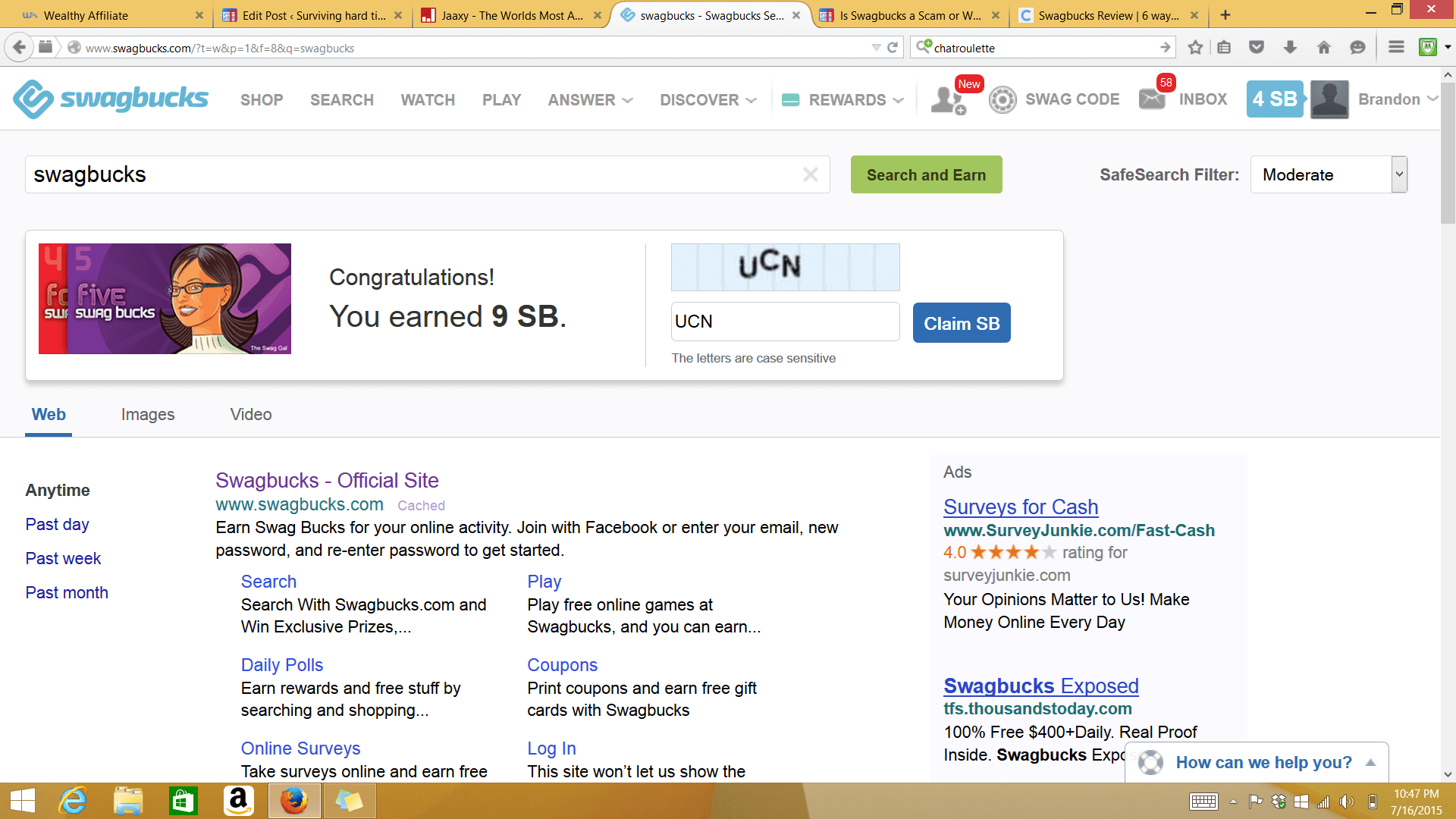Switch to the Images tab
This screenshot has width=1456, height=819.
pyautogui.click(x=147, y=414)
